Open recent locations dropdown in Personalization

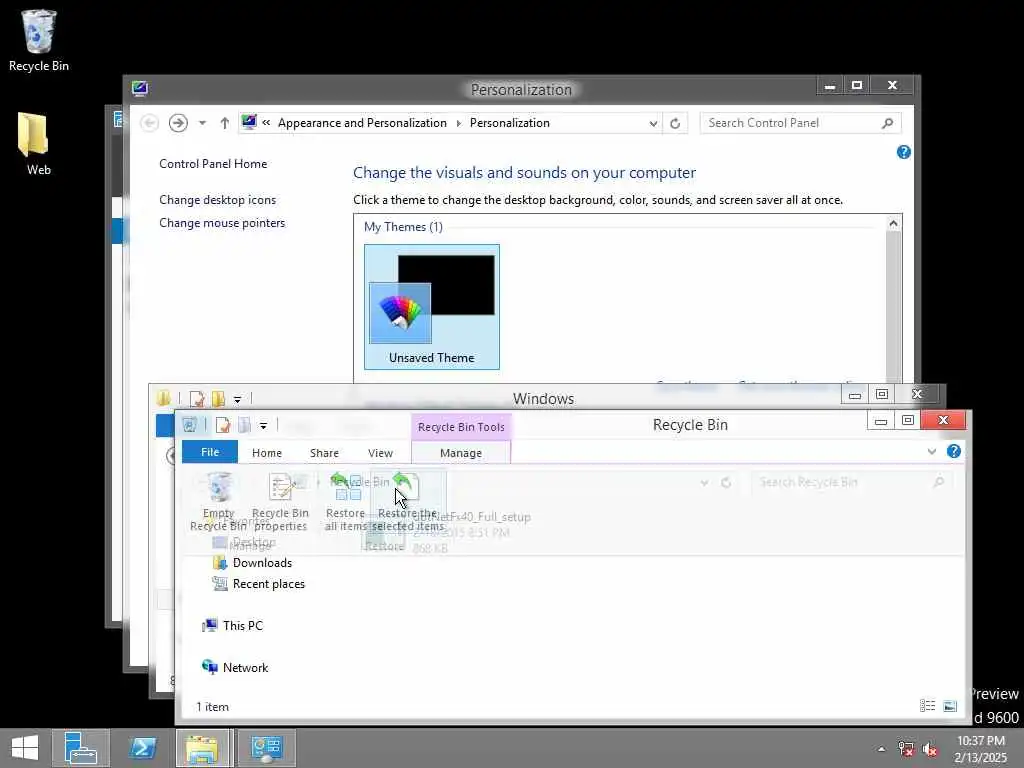[202, 123]
